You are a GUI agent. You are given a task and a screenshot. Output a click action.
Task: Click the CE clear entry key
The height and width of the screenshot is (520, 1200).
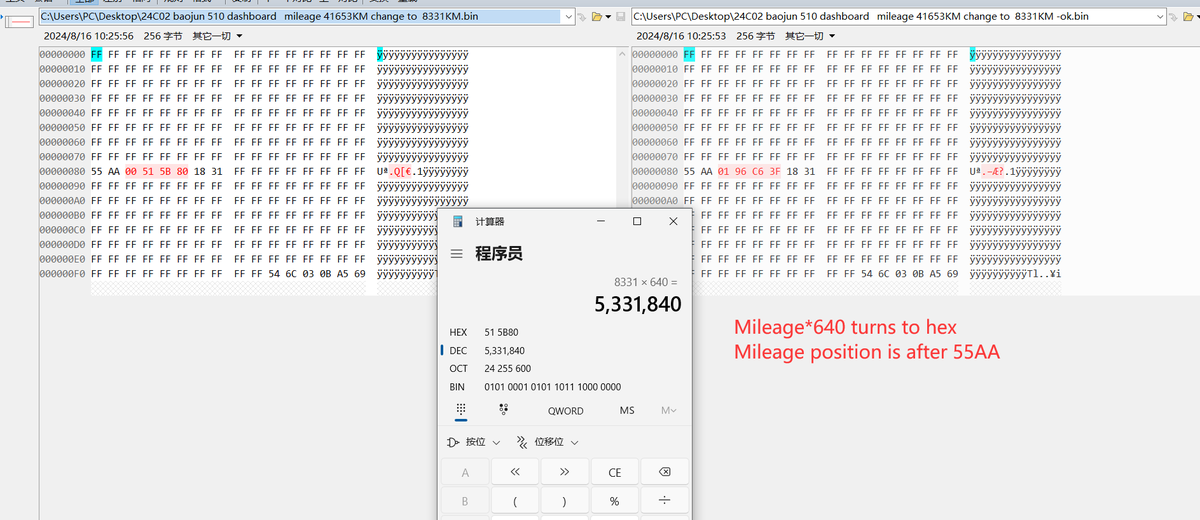(x=614, y=472)
